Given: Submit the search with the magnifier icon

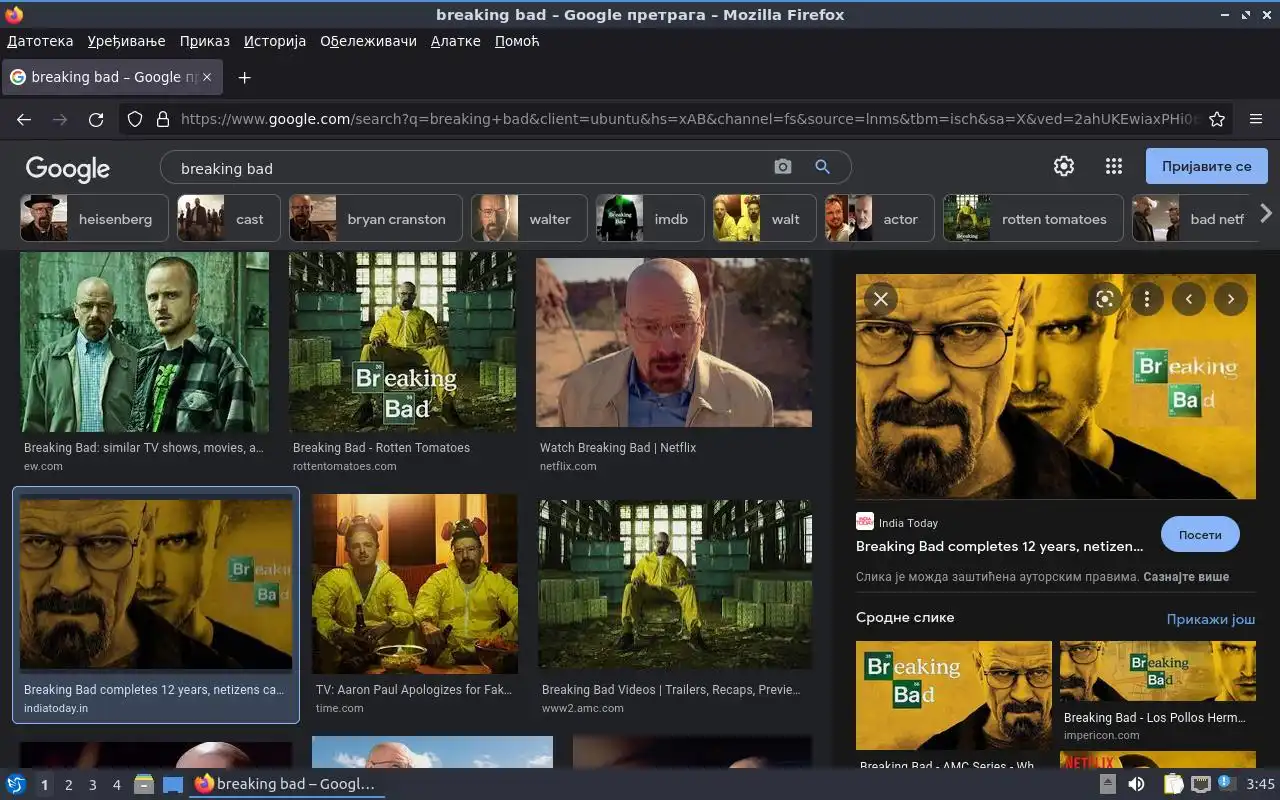Looking at the screenshot, I should [822, 167].
